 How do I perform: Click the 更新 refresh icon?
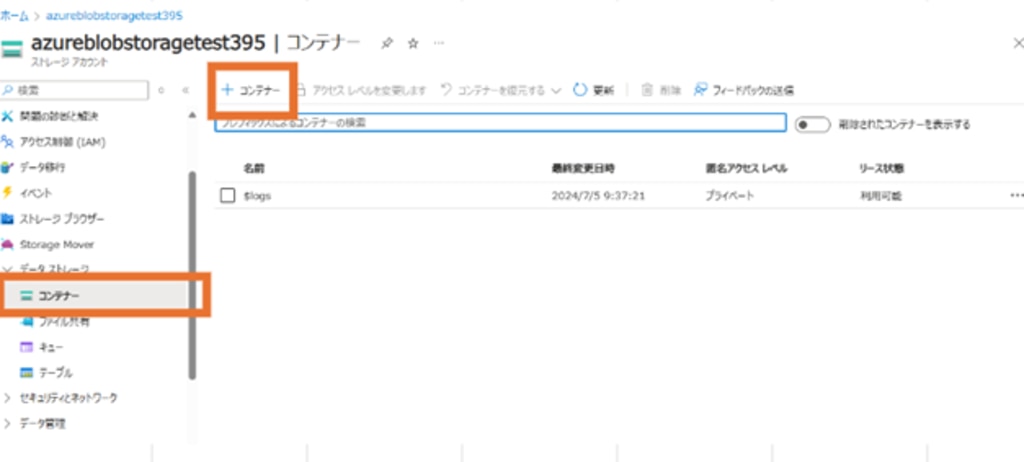pyautogui.click(x=580, y=90)
